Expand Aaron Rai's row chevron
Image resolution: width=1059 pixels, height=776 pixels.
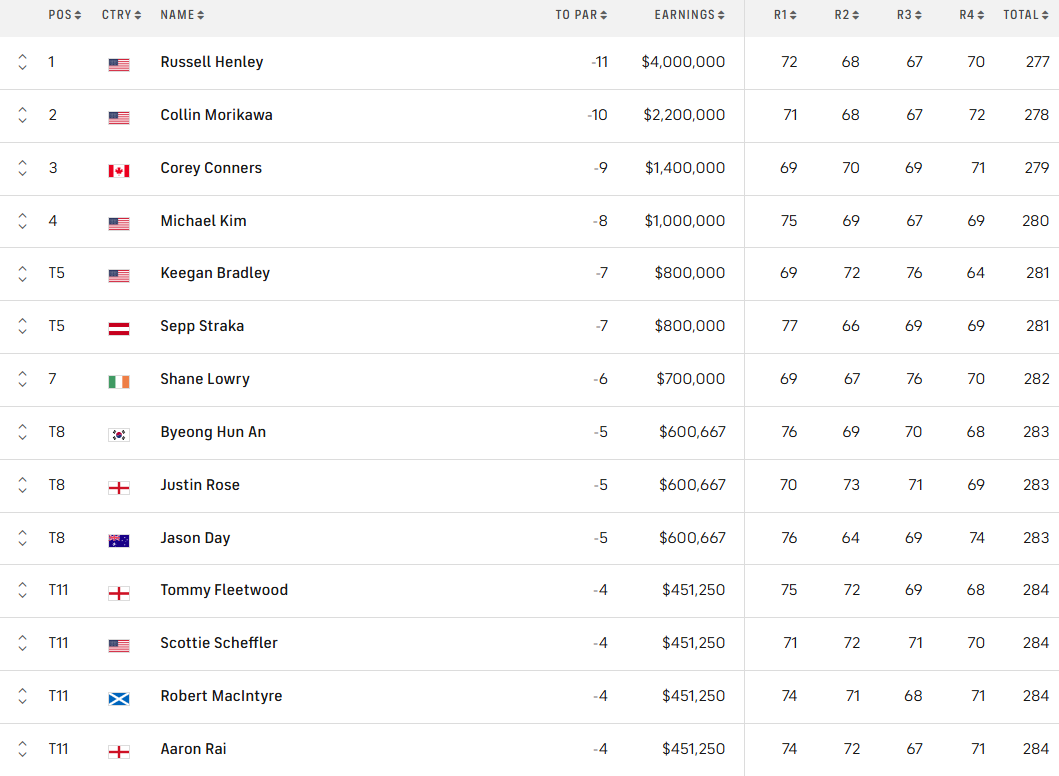[23, 749]
